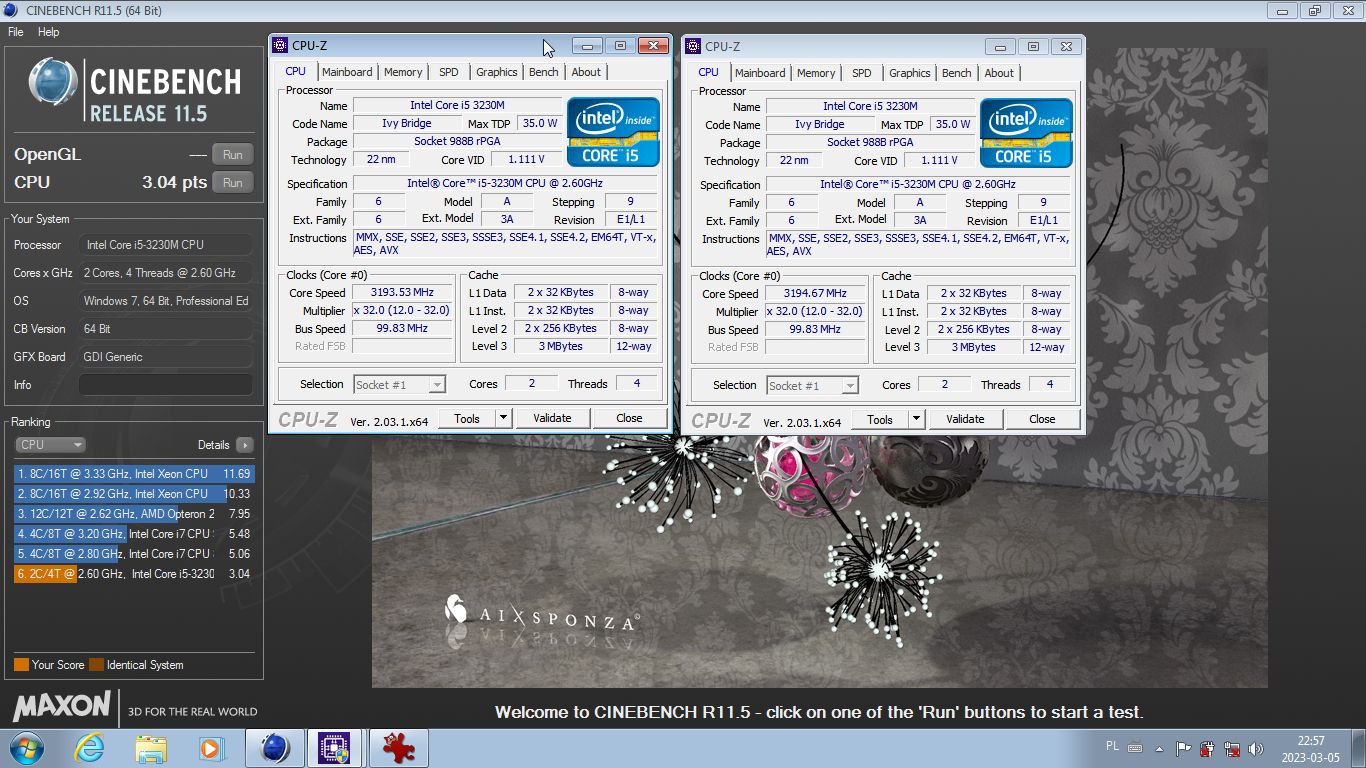Click the MAXON logo at bottom left

click(x=61, y=706)
